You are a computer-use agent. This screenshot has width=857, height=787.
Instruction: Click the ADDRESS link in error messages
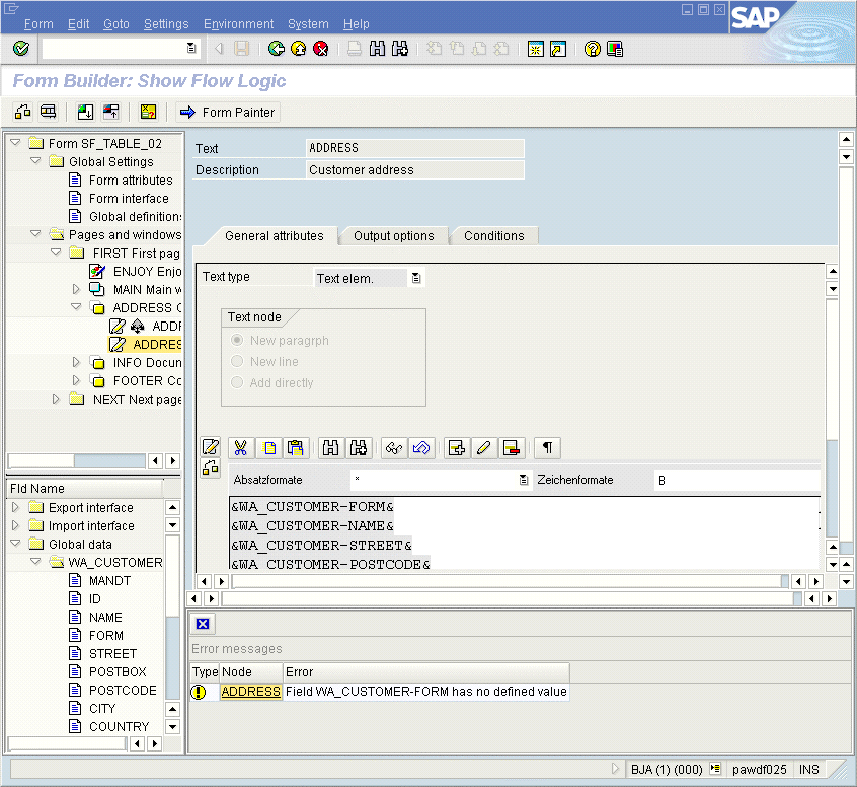pos(251,692)
